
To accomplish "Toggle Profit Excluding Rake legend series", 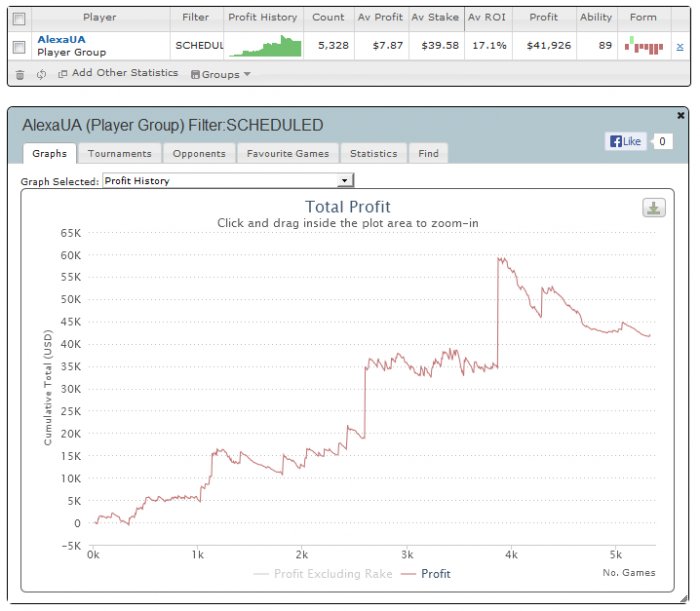I will pyautogui.click(x=323, y=574).
